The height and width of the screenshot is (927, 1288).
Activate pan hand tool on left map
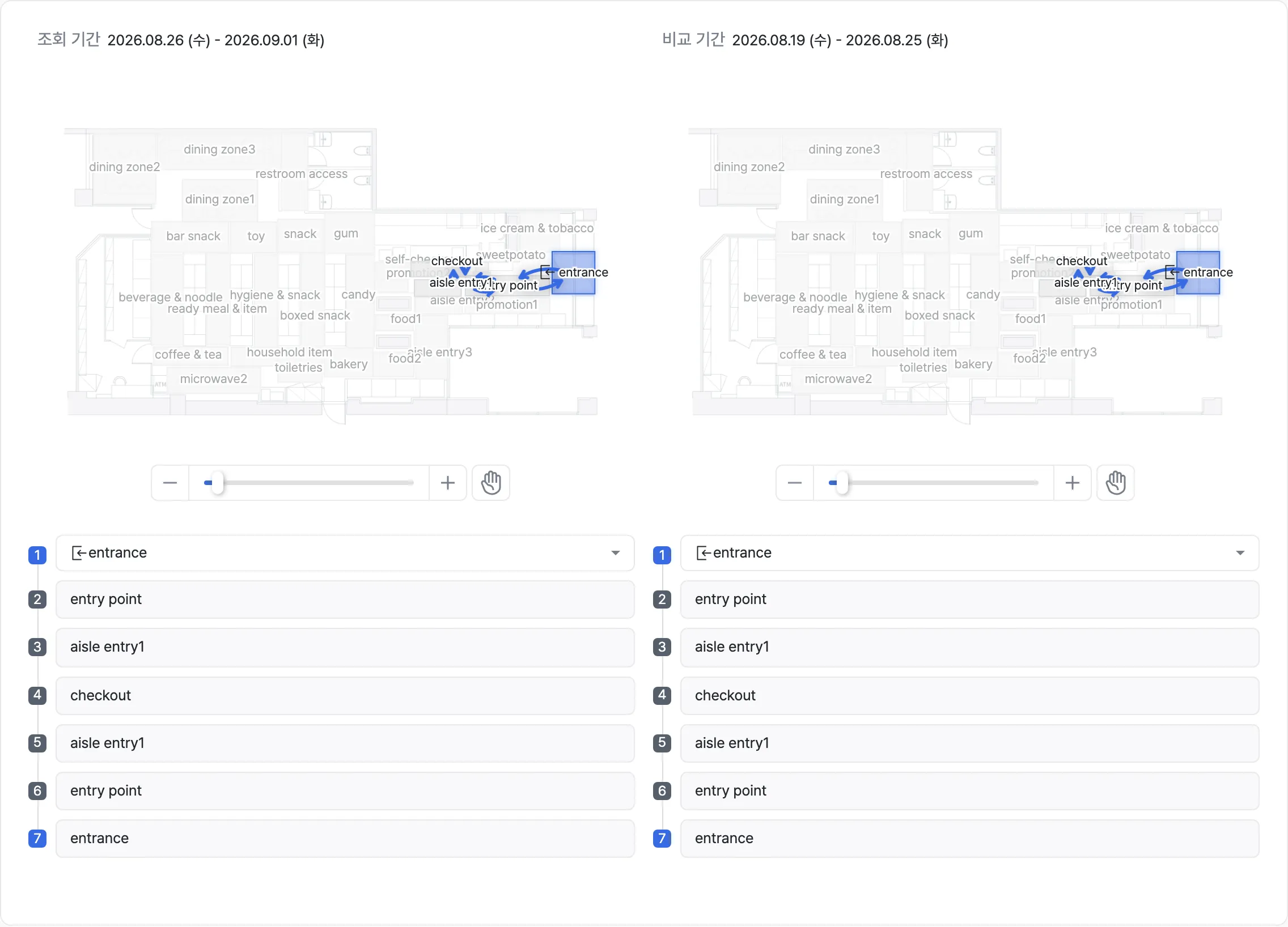click(x=492, y=483)
